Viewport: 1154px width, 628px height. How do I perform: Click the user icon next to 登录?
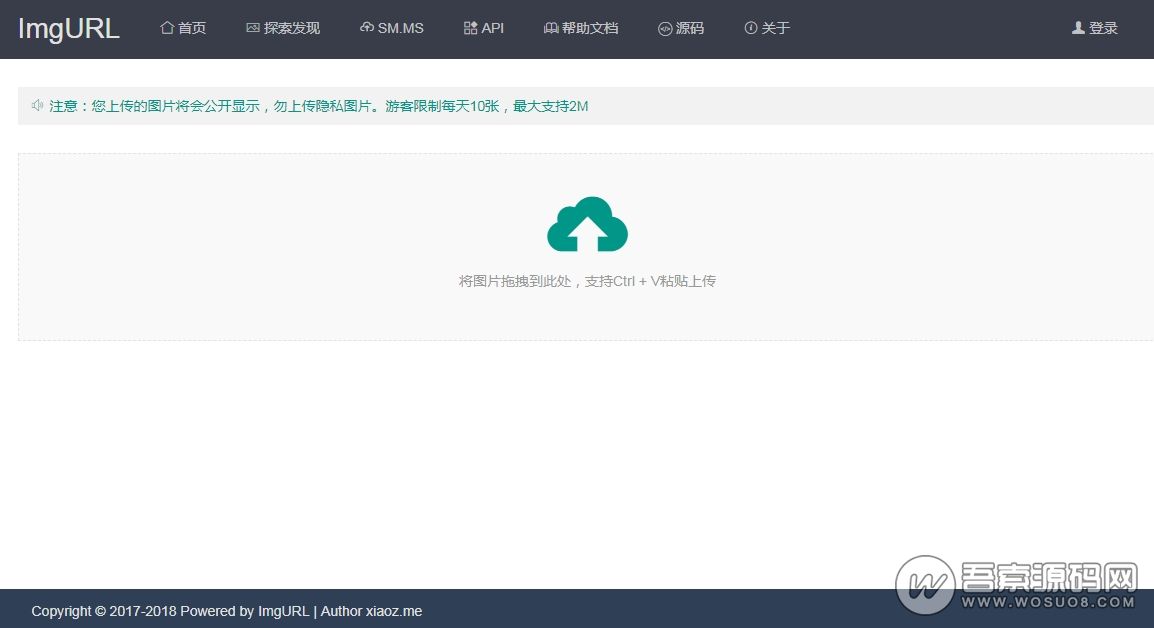(1077, 29)
